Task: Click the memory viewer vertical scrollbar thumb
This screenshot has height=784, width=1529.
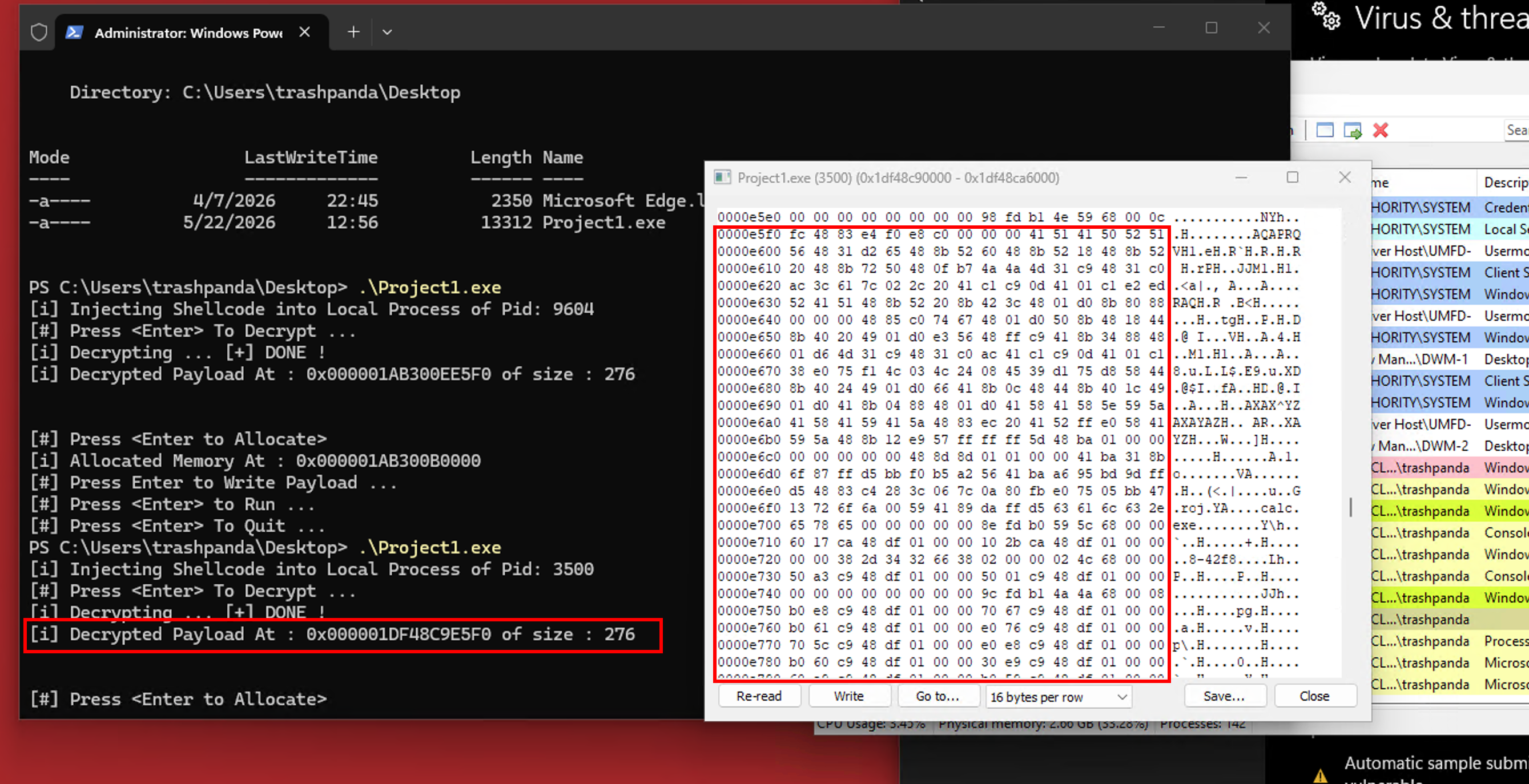Action: [x=1351, y=508]
